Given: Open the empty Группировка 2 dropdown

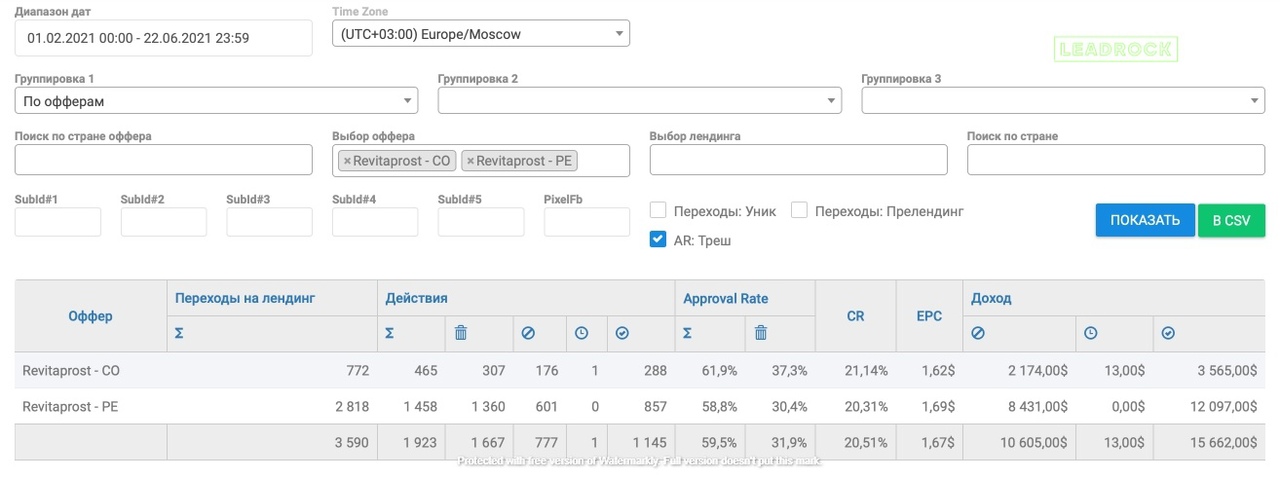Looking at the screenshot, I should 640,101.
